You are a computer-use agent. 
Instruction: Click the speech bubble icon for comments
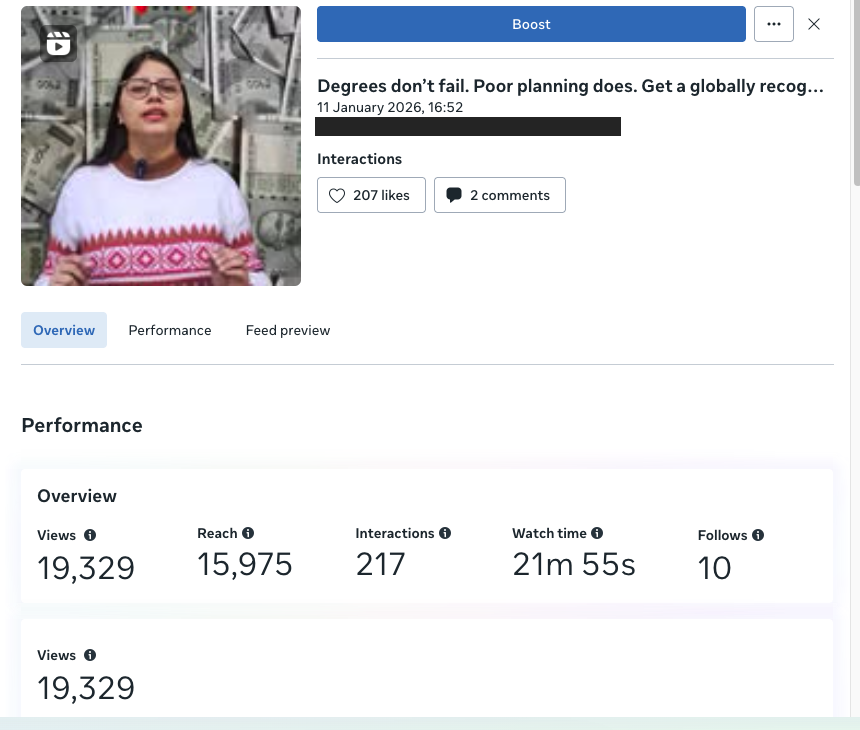(454, 195)
